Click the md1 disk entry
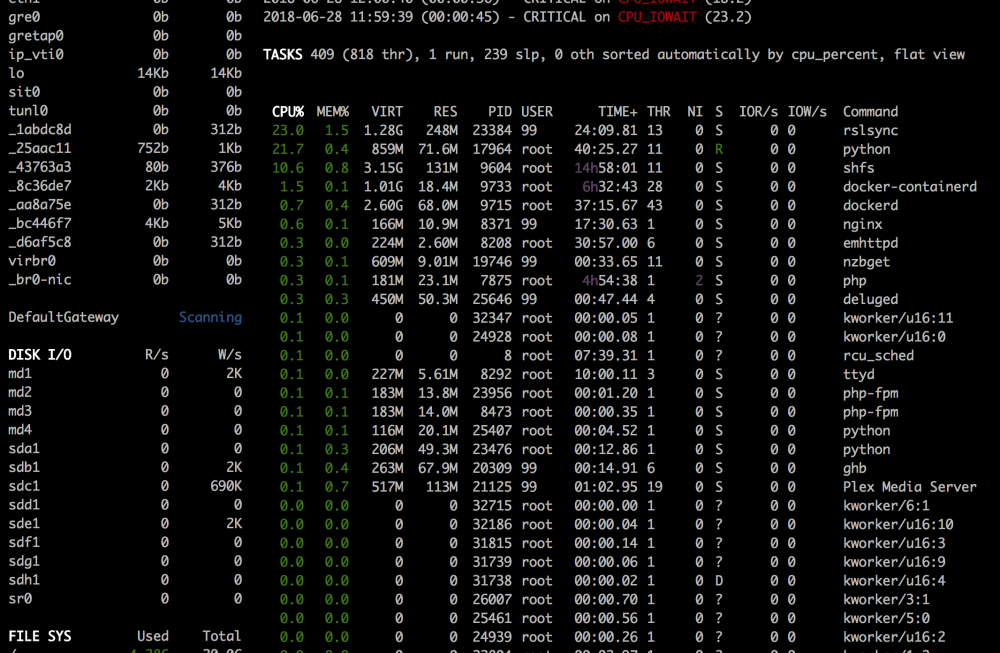Image resolution: width=1000 pixels, height=653 pixels. (x=20, y=374)
